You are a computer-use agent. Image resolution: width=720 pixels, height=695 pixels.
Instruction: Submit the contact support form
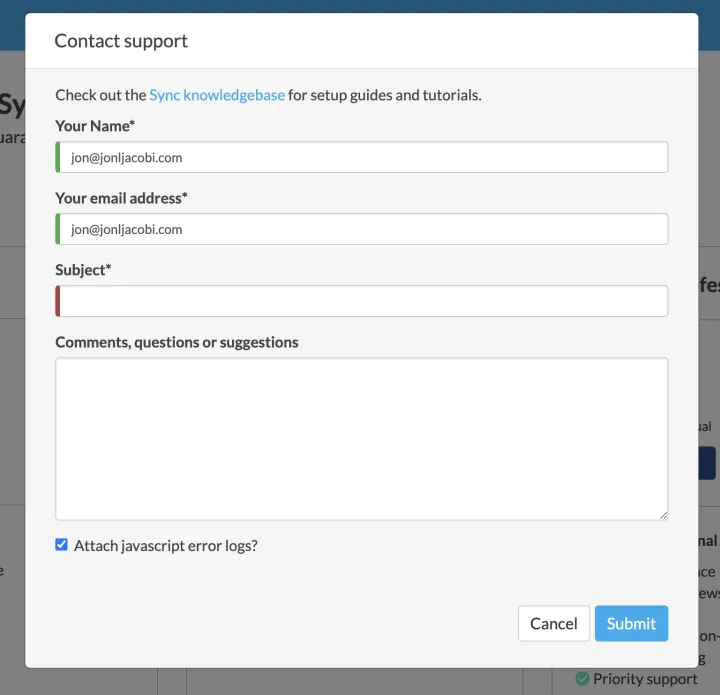631,623
